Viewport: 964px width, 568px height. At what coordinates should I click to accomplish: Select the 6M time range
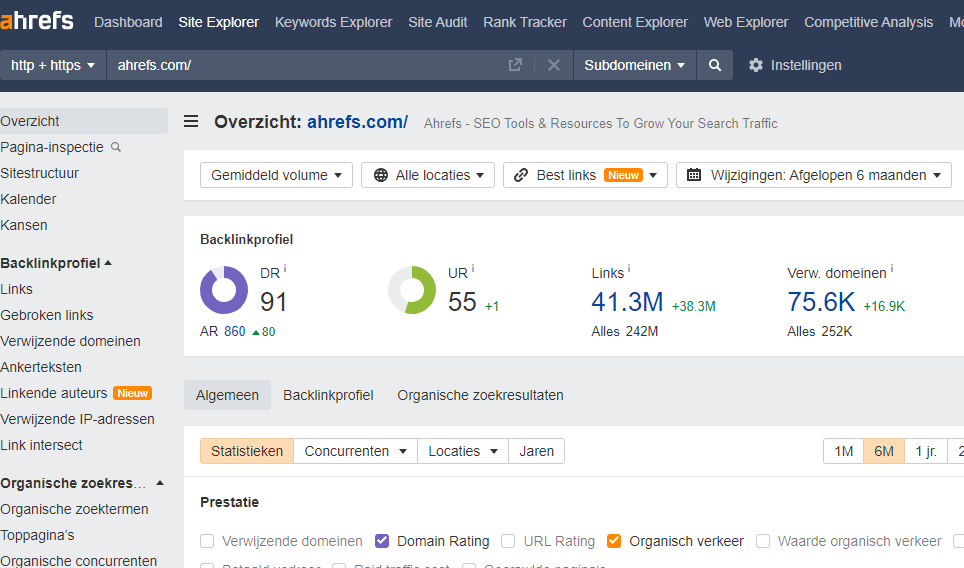(884, 451)
